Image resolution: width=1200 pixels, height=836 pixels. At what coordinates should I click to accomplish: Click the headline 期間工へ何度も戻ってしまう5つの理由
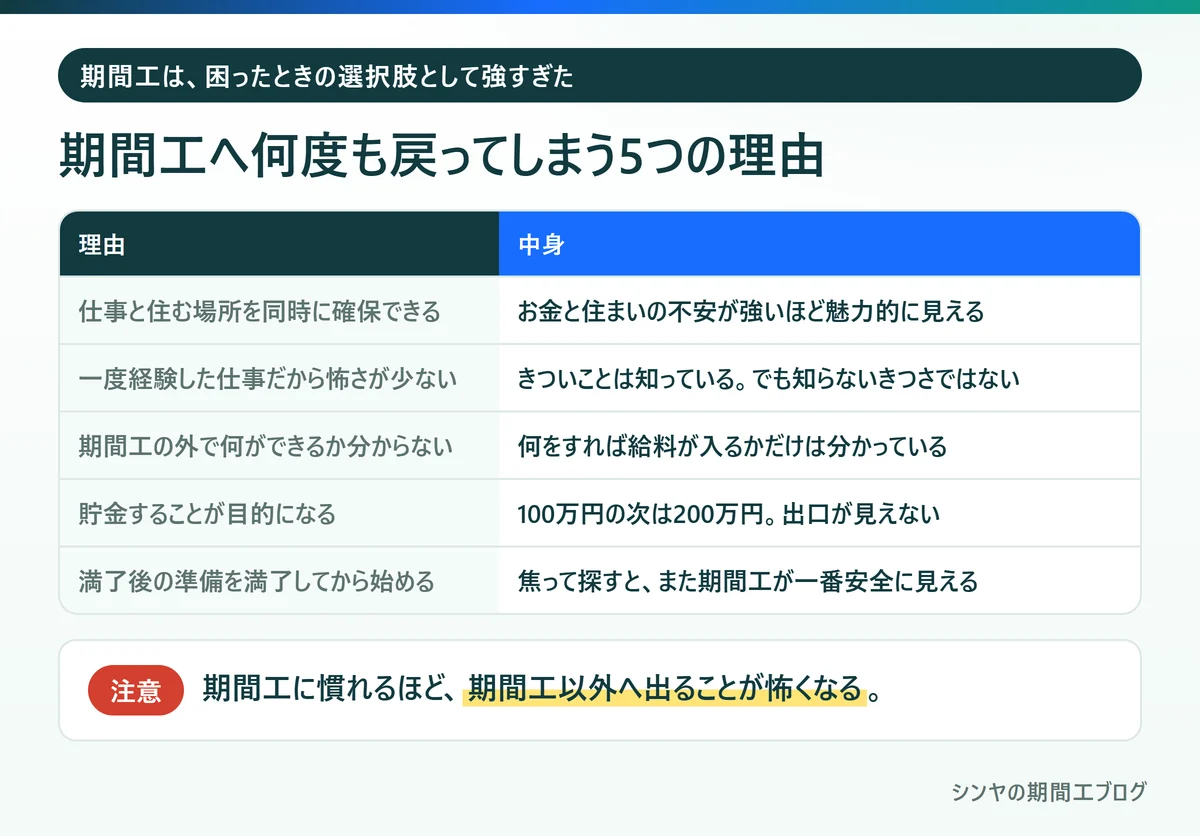pyautogui.click(x=441, y=155)
